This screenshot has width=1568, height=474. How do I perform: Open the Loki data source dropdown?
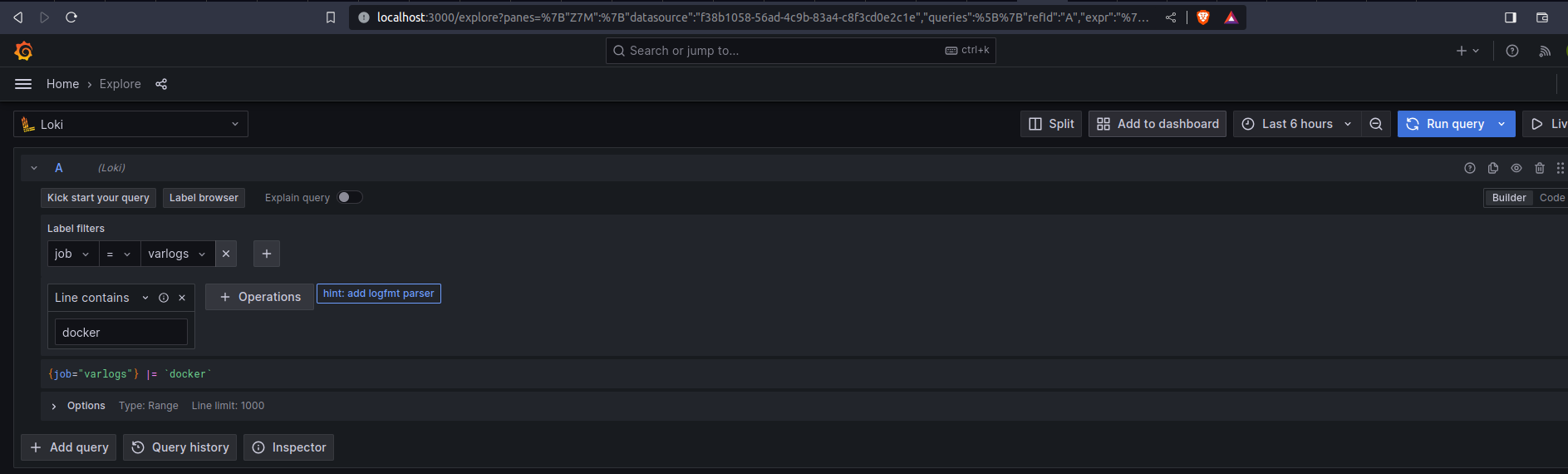[130, 124]
